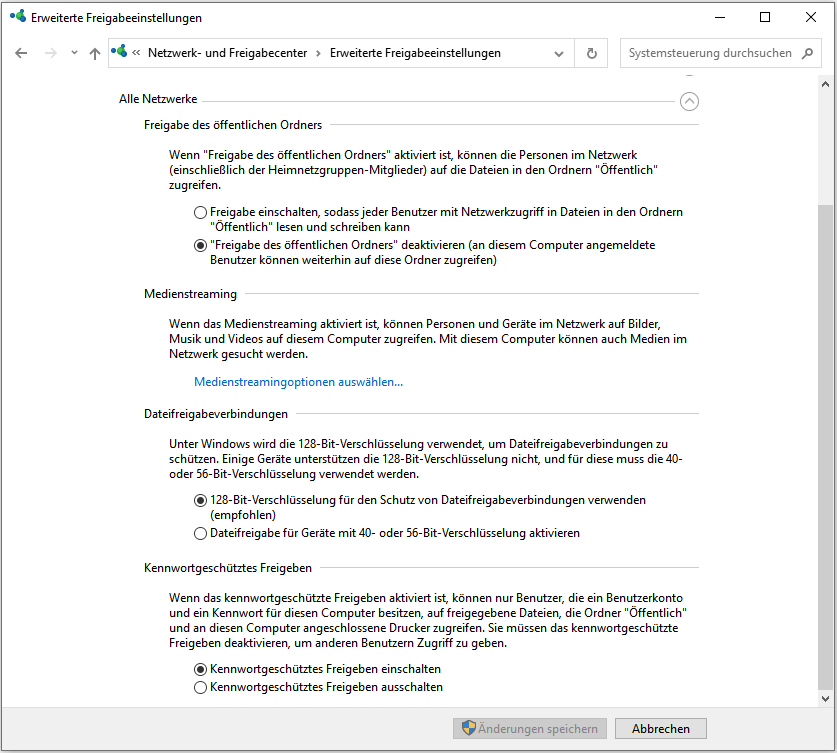This screenshot has width=837, height=753.
Task: Click the application icon in the title bar
Action: tap(14, 17)
